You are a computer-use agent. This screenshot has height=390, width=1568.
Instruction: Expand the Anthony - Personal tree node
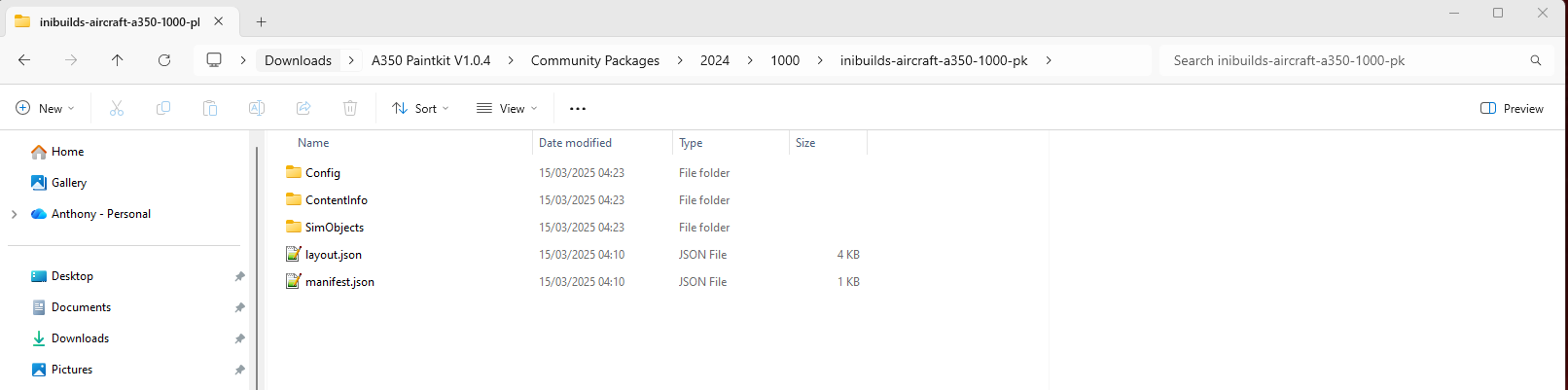coord(14,214)
